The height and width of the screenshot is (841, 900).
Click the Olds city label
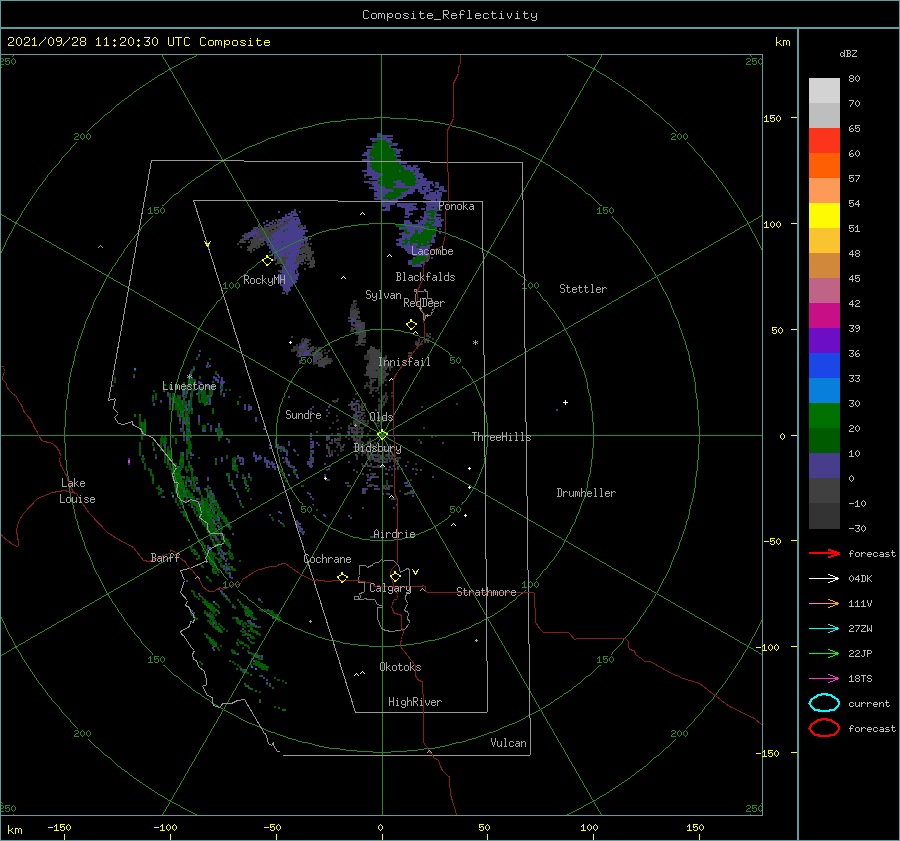(381, 417)
